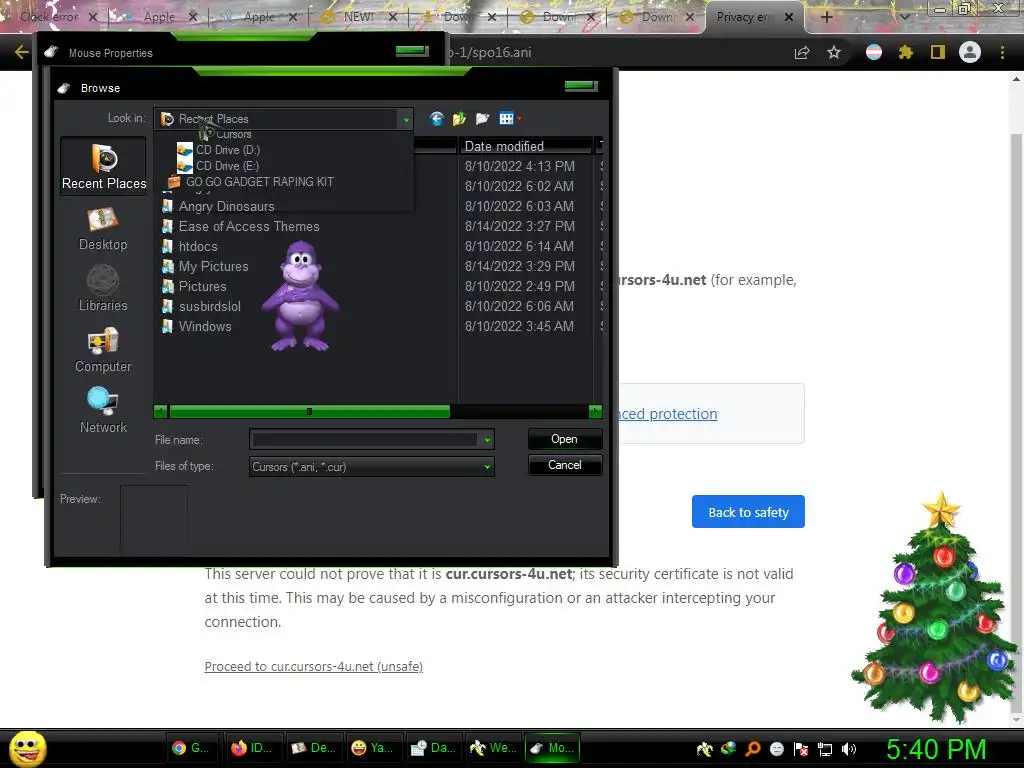Click the striped flag extension icon in Chrome
Viewport: 1024px width, 768px height.
tap(874, 52)
